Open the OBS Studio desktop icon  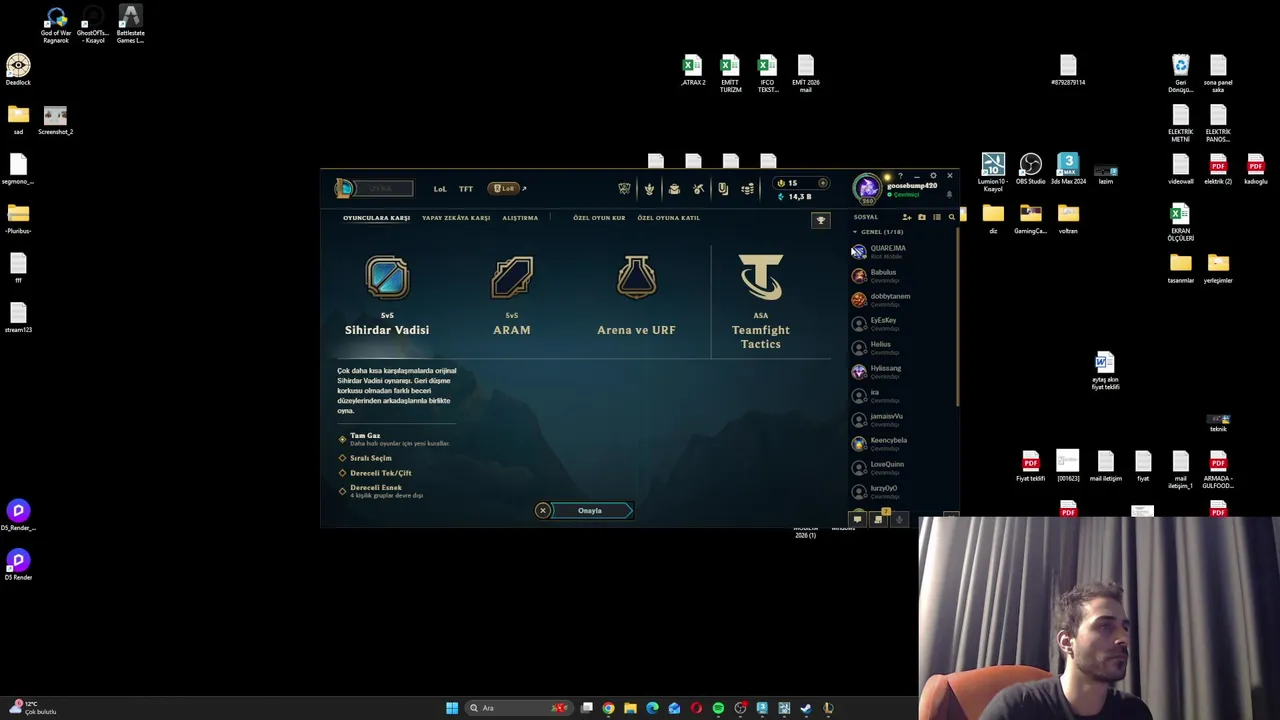click(x=1030, y=170)
